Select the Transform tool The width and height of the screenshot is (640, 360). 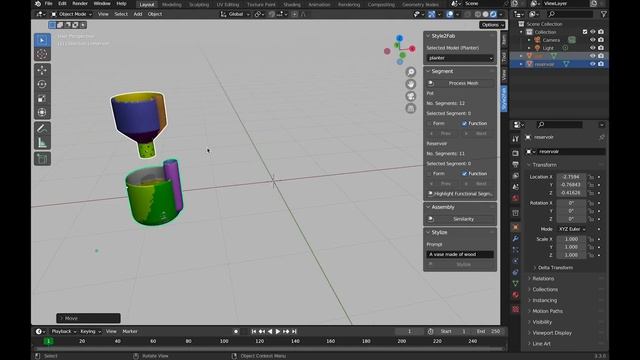pyautogui.click(x=42, y=112)
